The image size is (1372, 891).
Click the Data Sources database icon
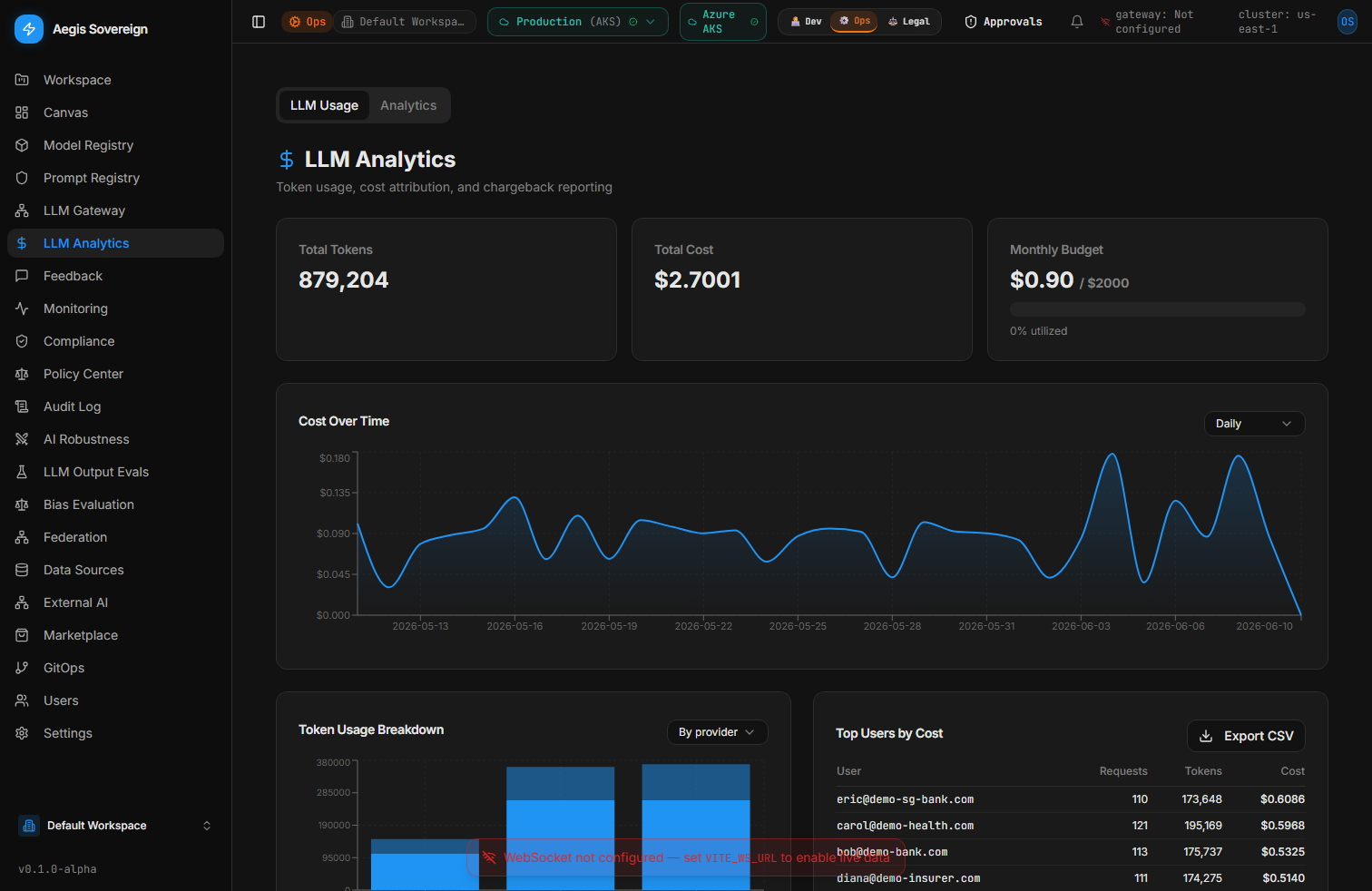click(22, 570)
